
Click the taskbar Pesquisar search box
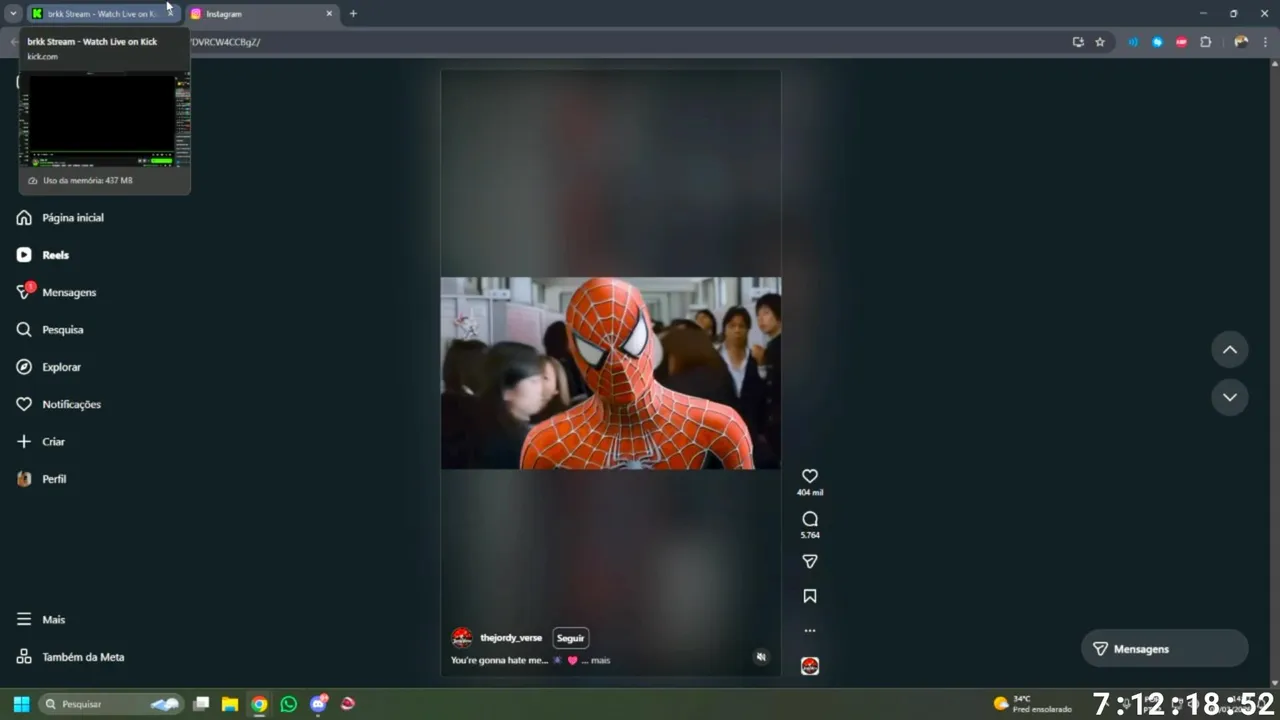[110, 704]
